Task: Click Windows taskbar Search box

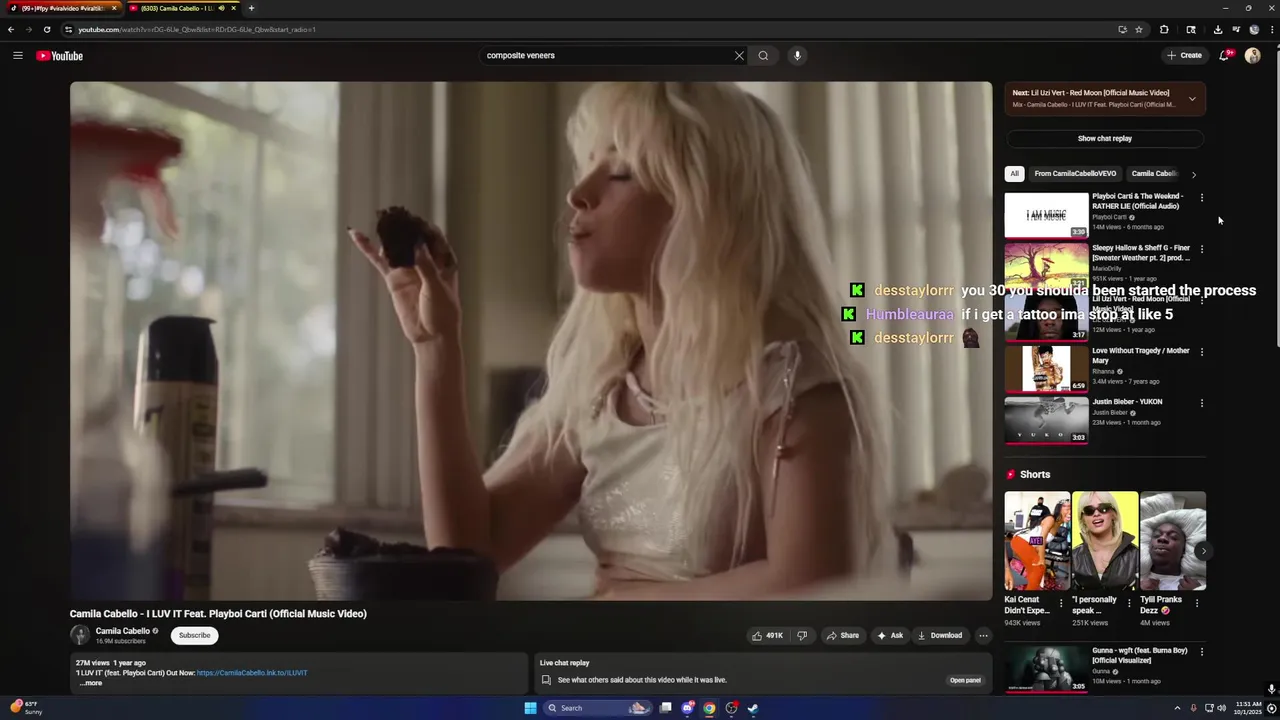Action: tap(597, 708)
